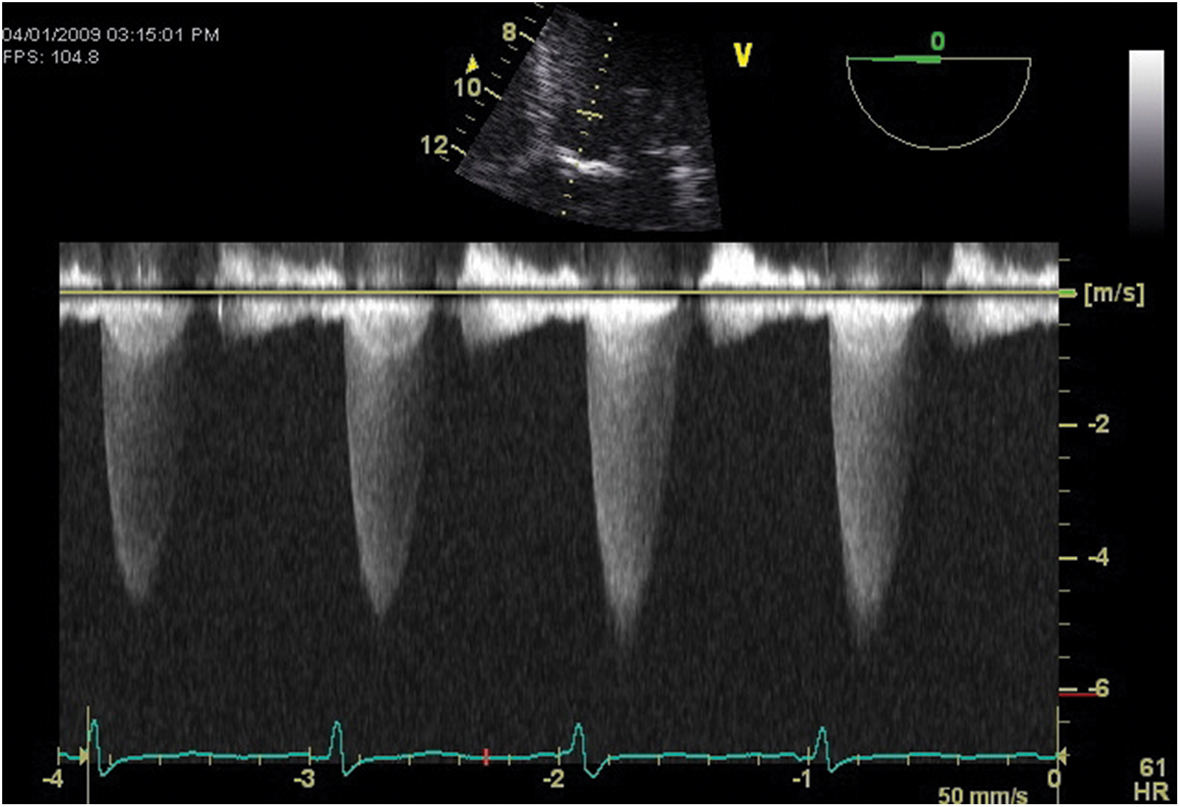The image size is (1180, 807).
Task: Click the green 0 angle value
Action: [x=937, y=41]
